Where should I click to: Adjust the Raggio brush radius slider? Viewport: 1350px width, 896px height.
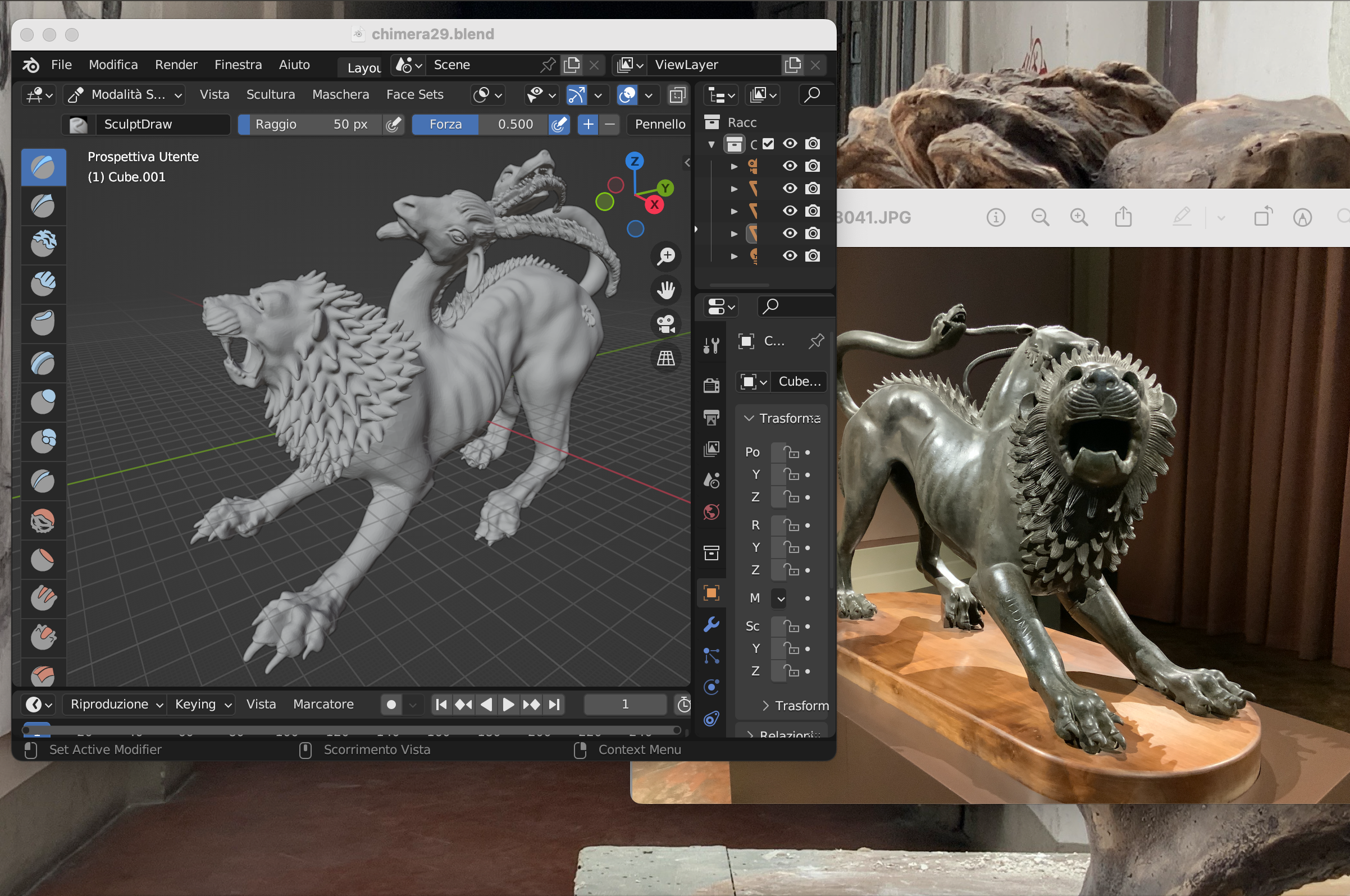(311, 124)
